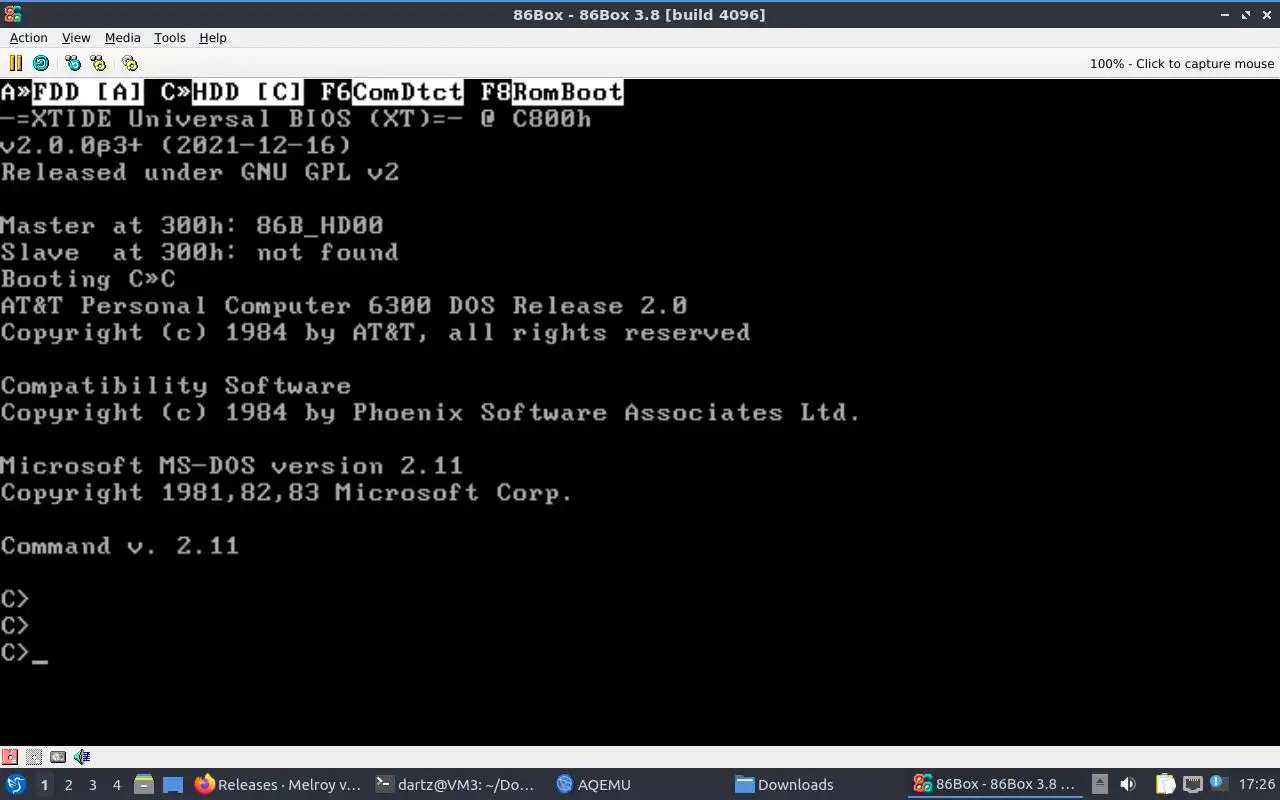Click the 86Box icon in the title bar
Image resolution: width=1280 pixels, height=800 pixels.
tap(12, 14)
